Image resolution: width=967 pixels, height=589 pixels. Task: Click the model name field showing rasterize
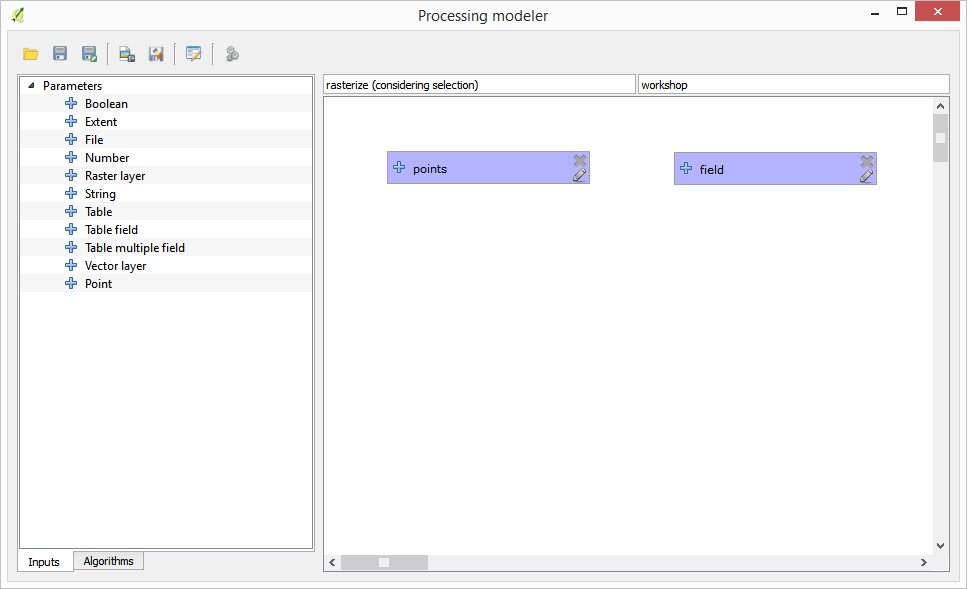click(479, 85)
